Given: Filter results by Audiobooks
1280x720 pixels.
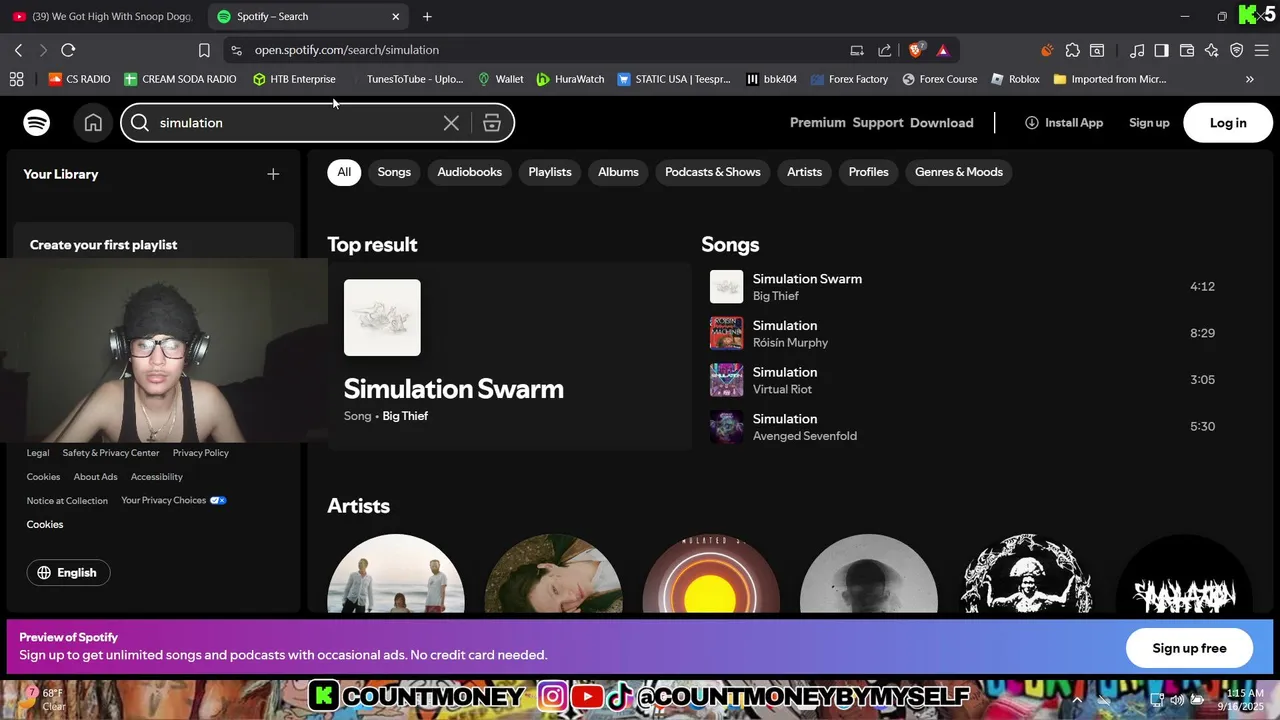Looking at the screenshot, I should click(469, 172).
